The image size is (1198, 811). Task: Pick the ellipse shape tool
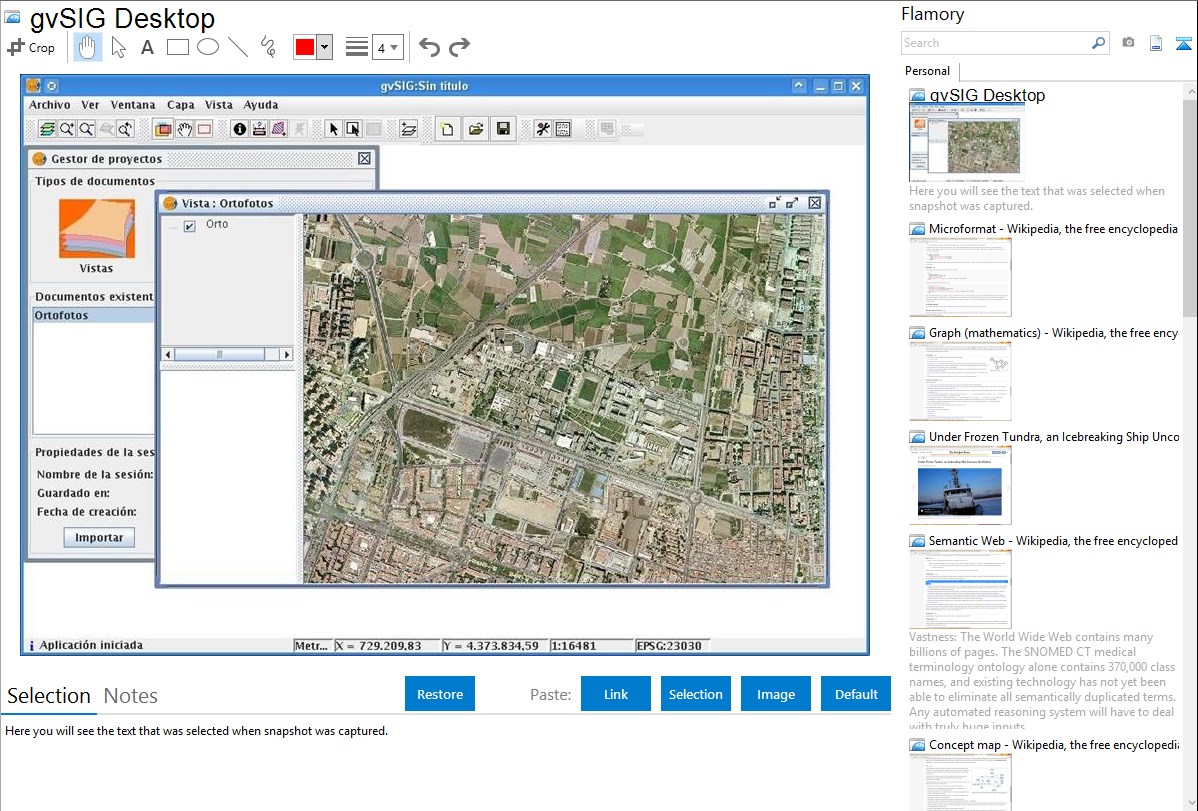click(x=208, y=47)
